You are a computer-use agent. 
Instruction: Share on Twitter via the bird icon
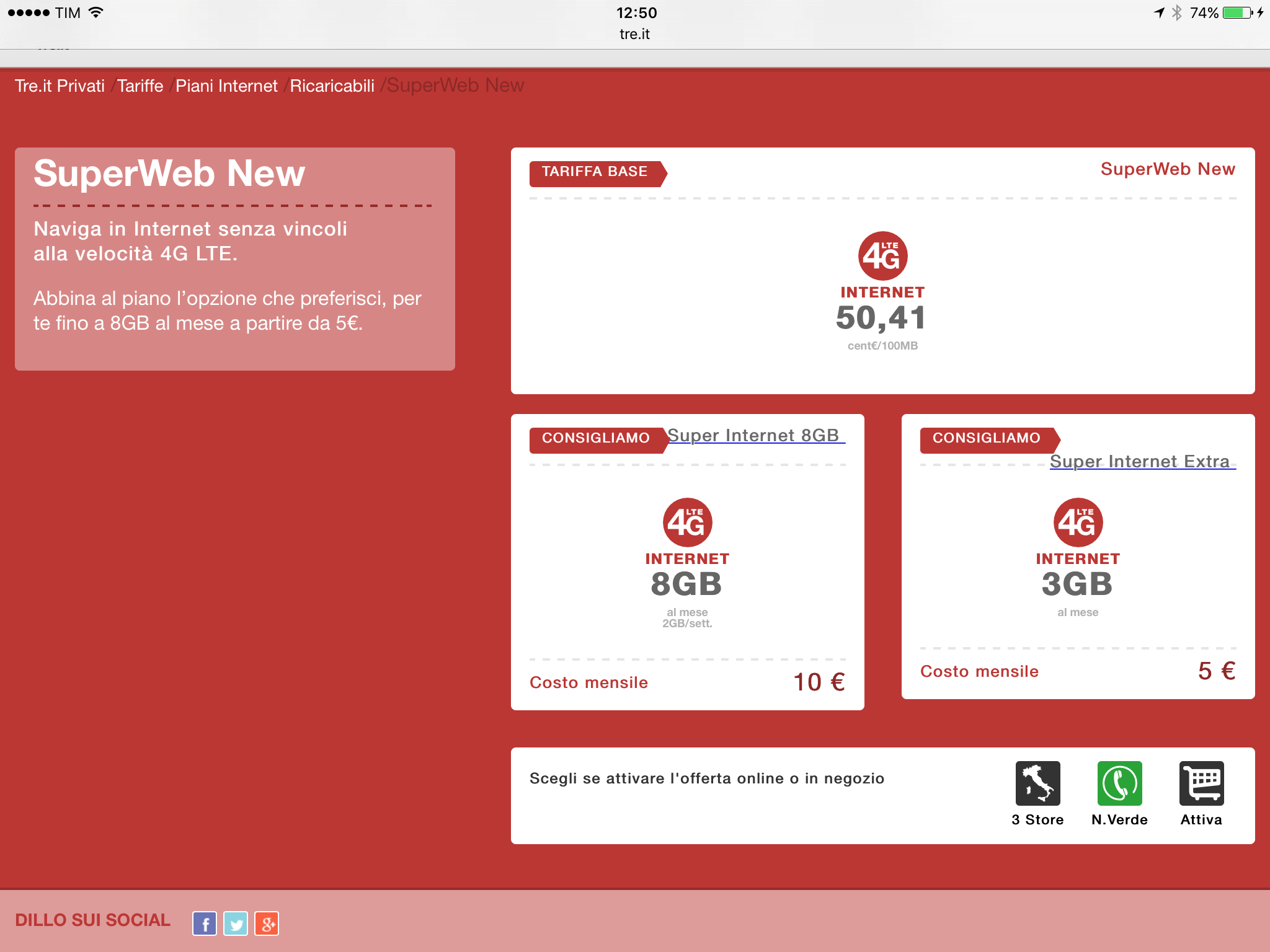click(236, 923)
